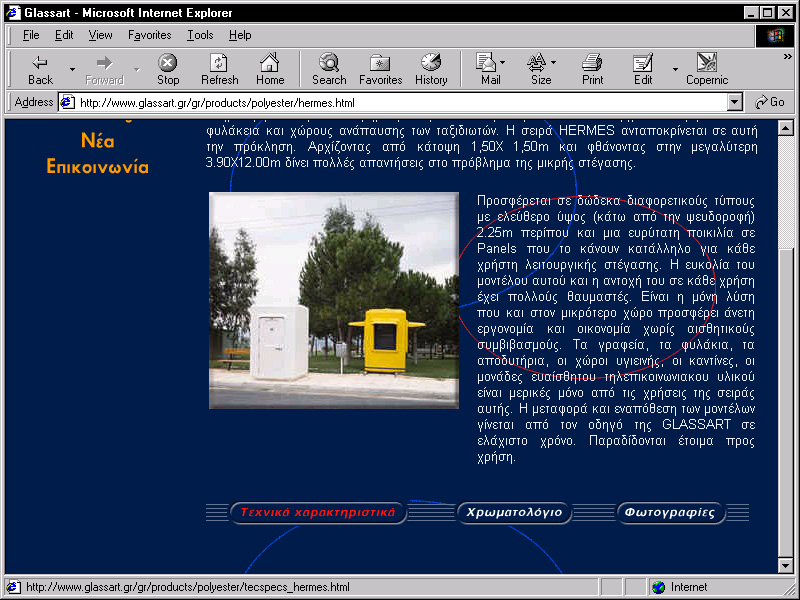Show more toolbar buttons chevron
Image resolution: width=800 pixels, height=600 pixels.
(788, 57)
